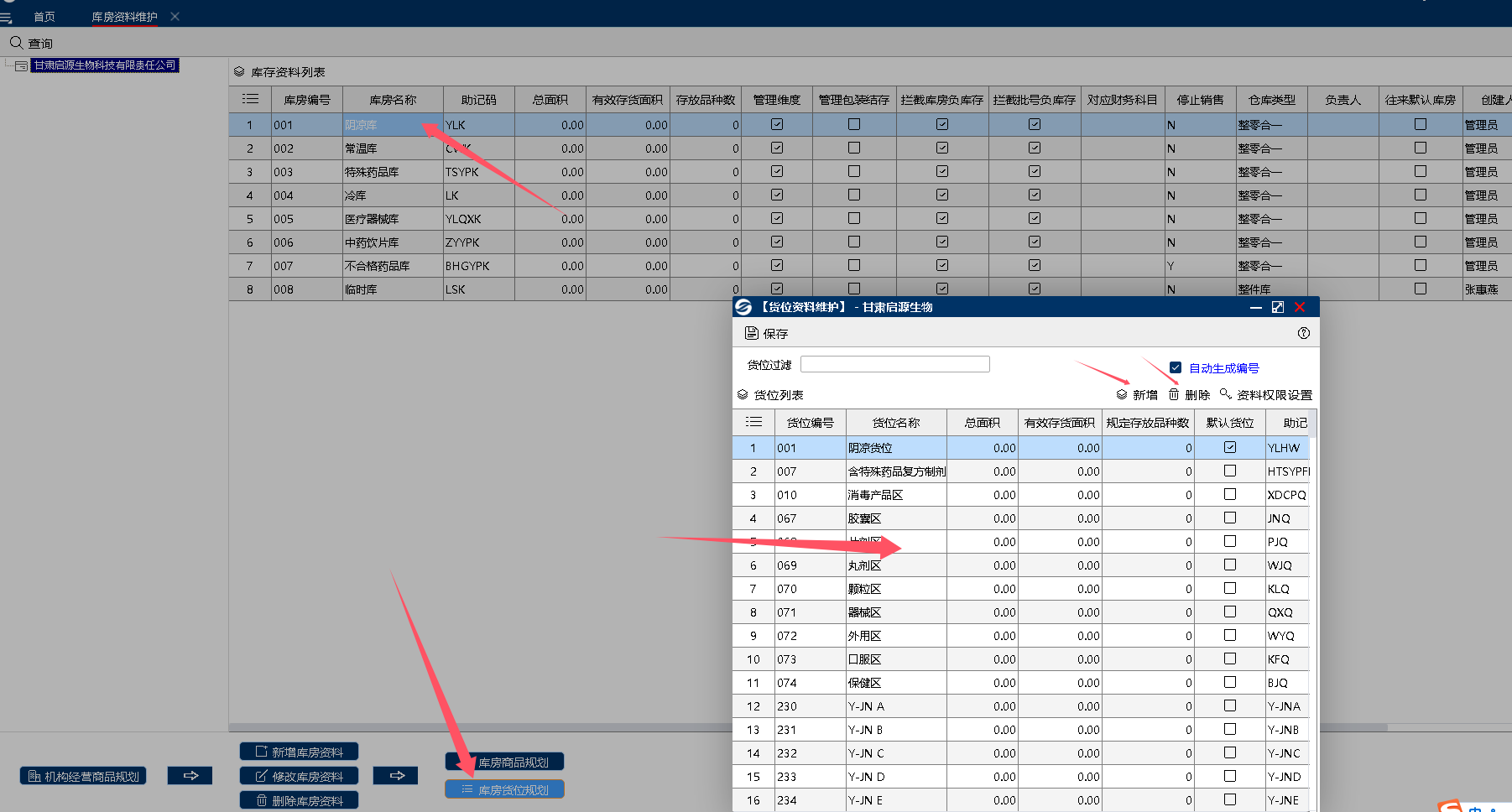The image size is (1512, 812).
Task: Maximize the 货位资料维护 dialog
Action: [1278, 307]
